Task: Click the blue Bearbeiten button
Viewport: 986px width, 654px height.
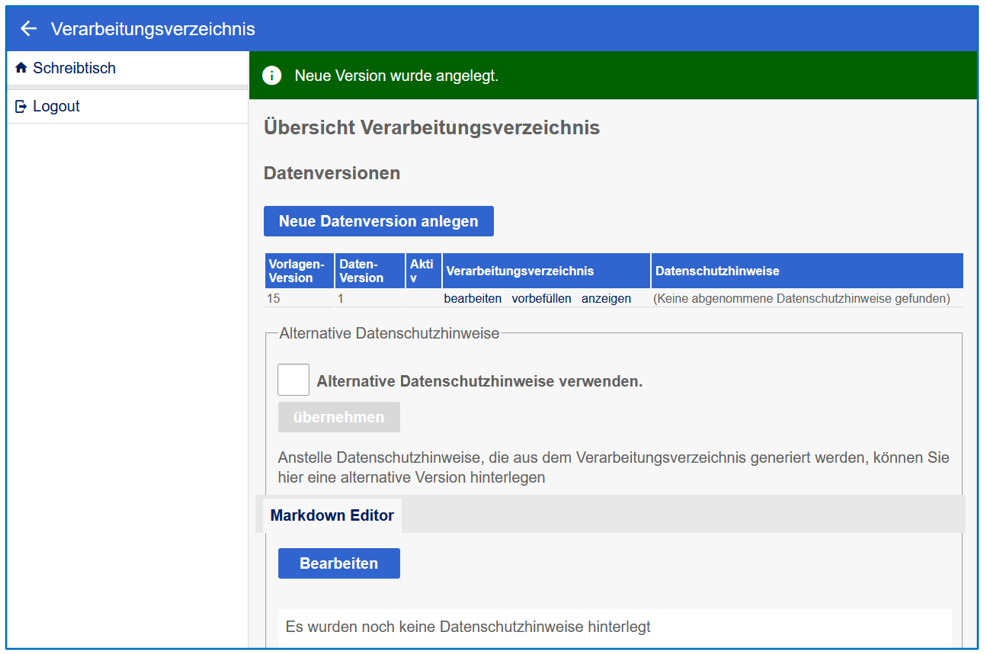Action: (338, 563)
